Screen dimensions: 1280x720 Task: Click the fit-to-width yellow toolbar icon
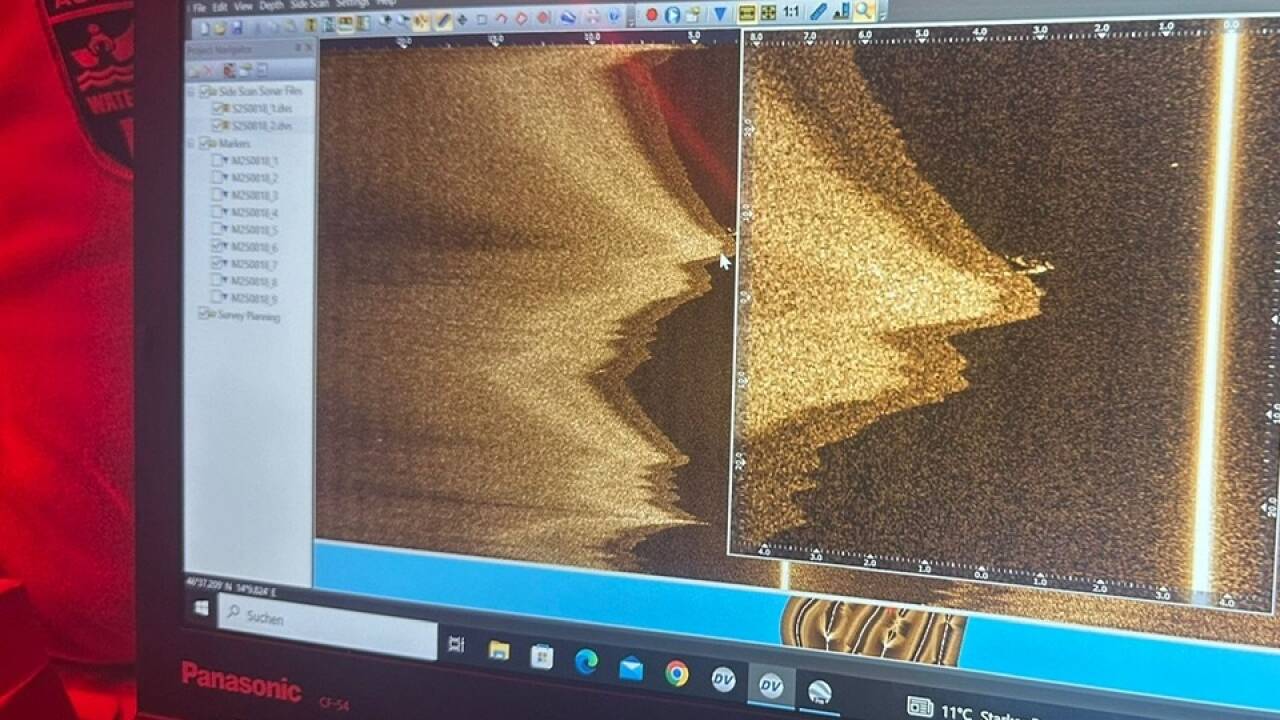pyautogui.click(x=746, y=13)
